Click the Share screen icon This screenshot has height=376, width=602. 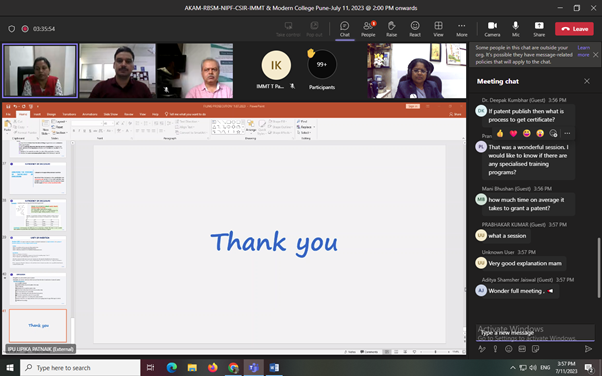(x=539, y=29)
